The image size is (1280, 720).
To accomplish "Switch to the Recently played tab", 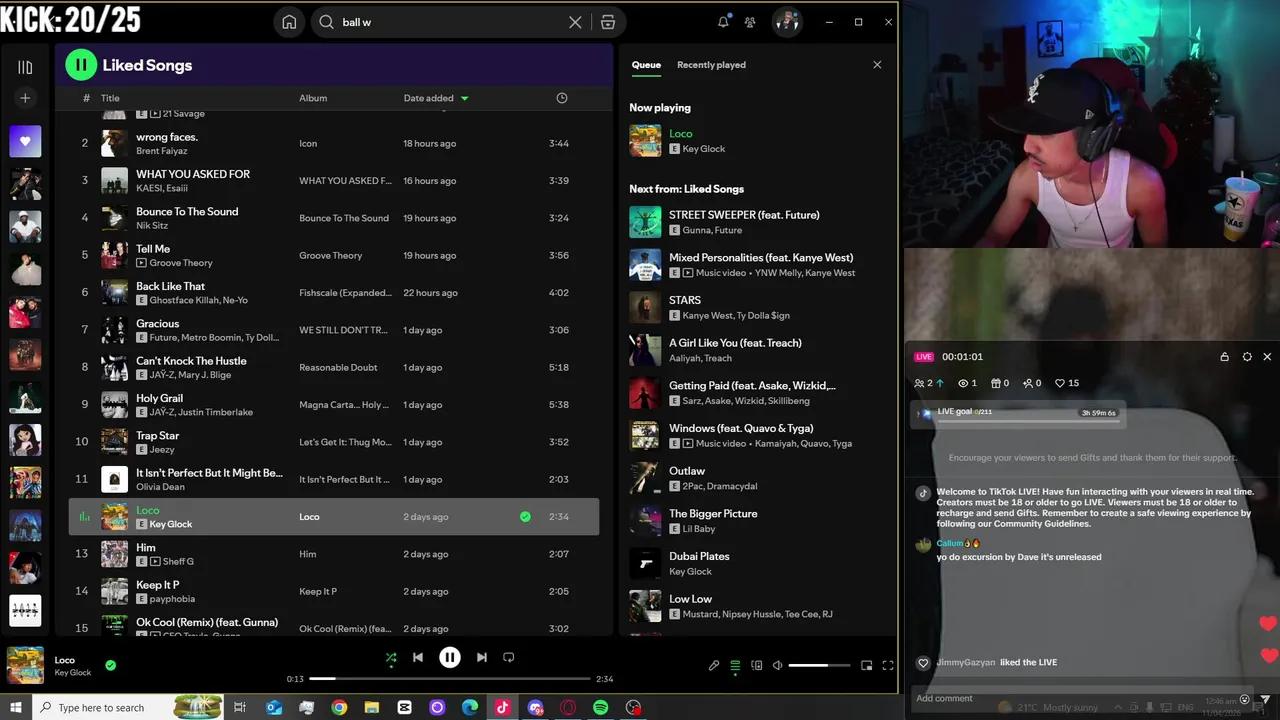I will [x=711, y=65].
